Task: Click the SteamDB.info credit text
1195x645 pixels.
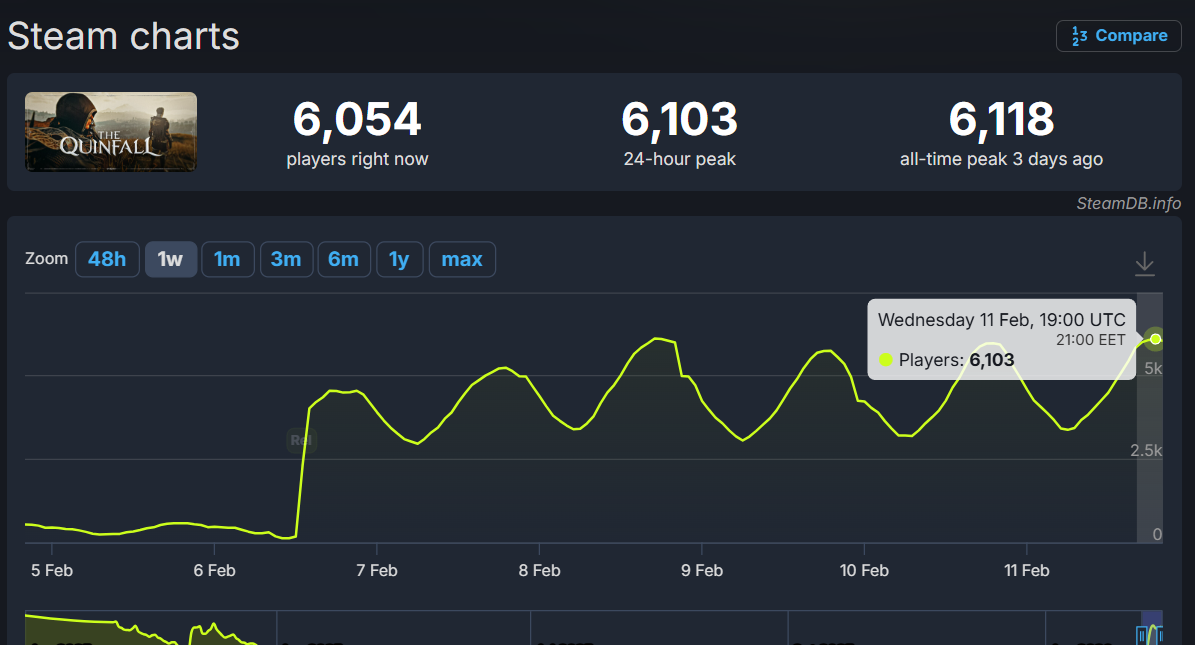Action: (x=1128, y=203)
